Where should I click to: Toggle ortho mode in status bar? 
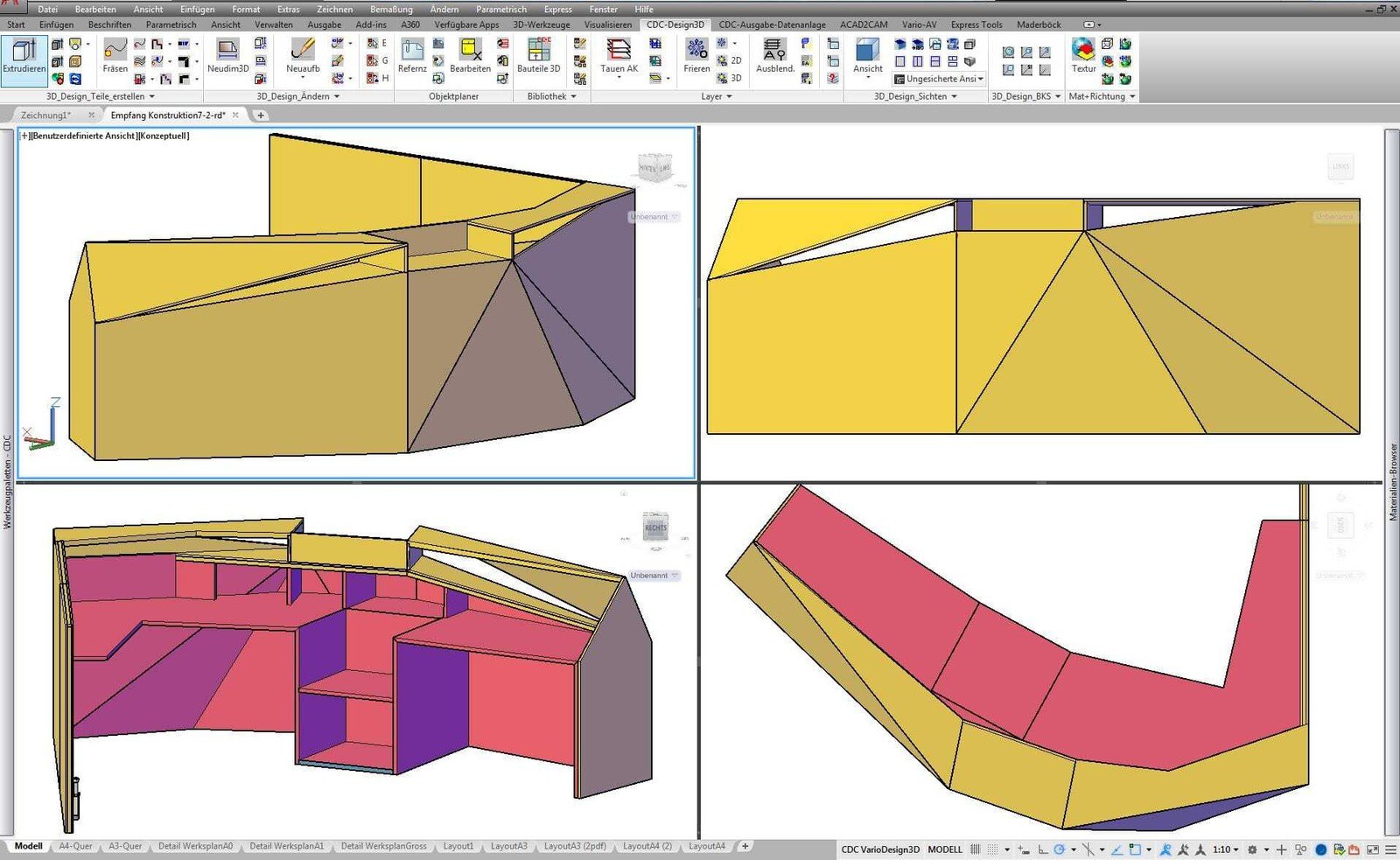1043,850
